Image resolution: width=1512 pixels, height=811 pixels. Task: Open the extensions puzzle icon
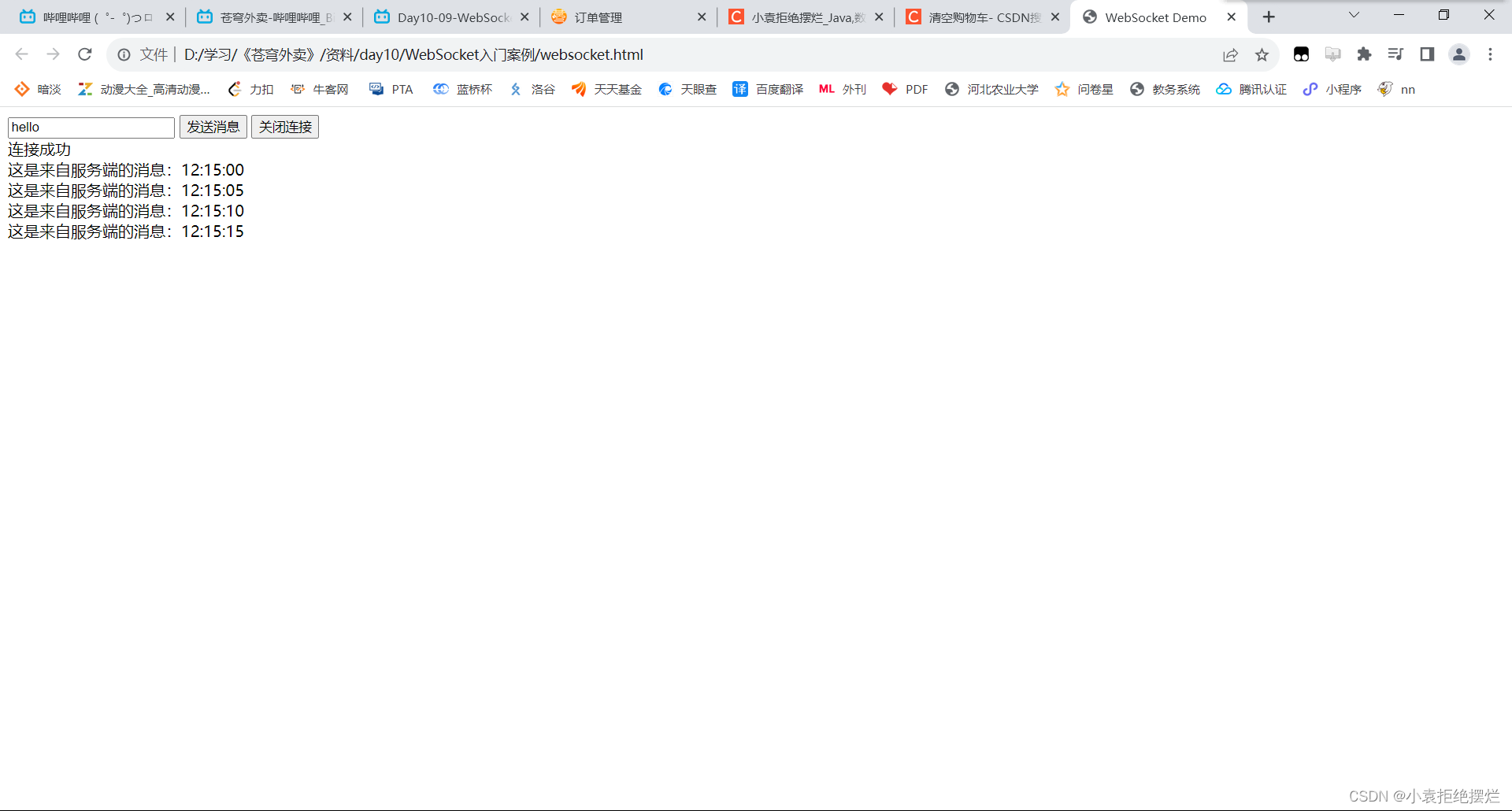tap(1364, 54)
